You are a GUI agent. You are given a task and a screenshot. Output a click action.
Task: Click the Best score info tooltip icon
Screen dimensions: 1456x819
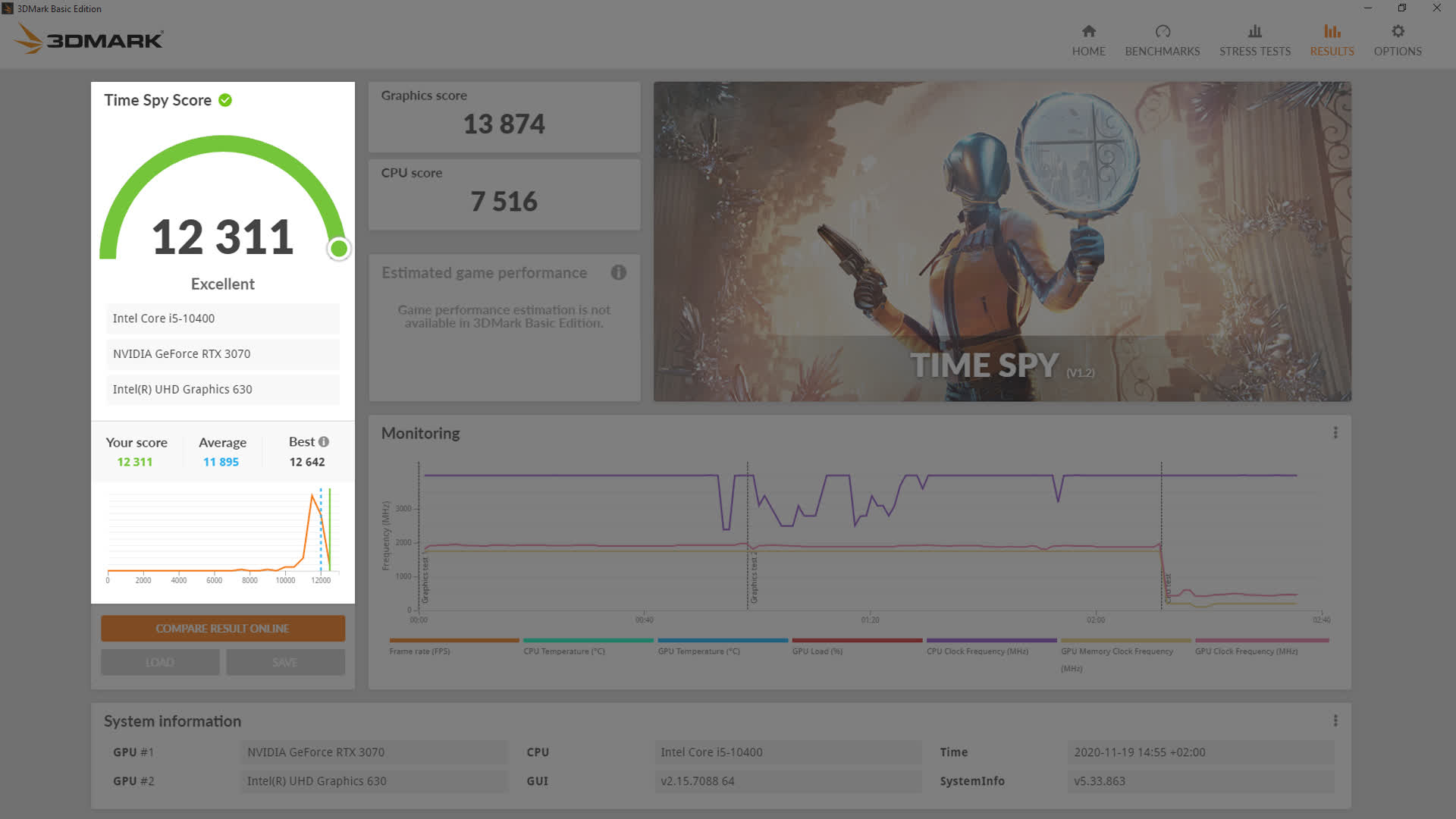322,441
